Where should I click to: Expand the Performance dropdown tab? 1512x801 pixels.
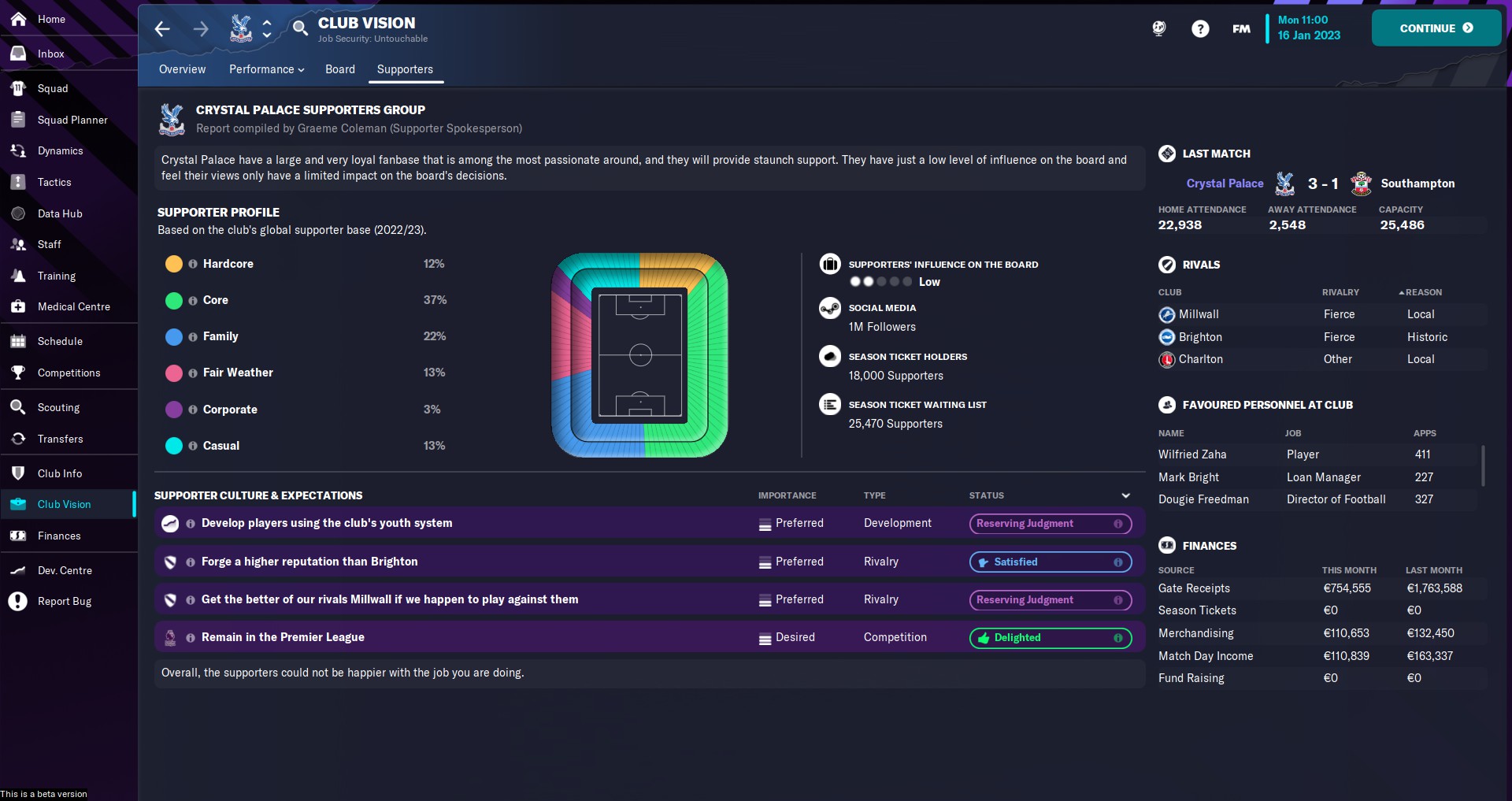click(x=266, y=69)
